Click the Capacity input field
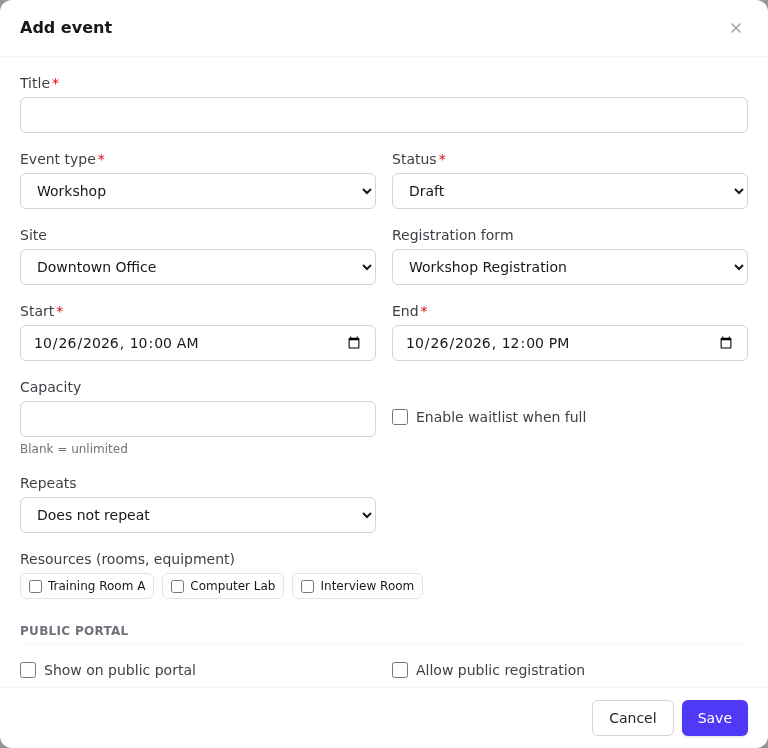The image size is (768, 748). click(198, 419)
